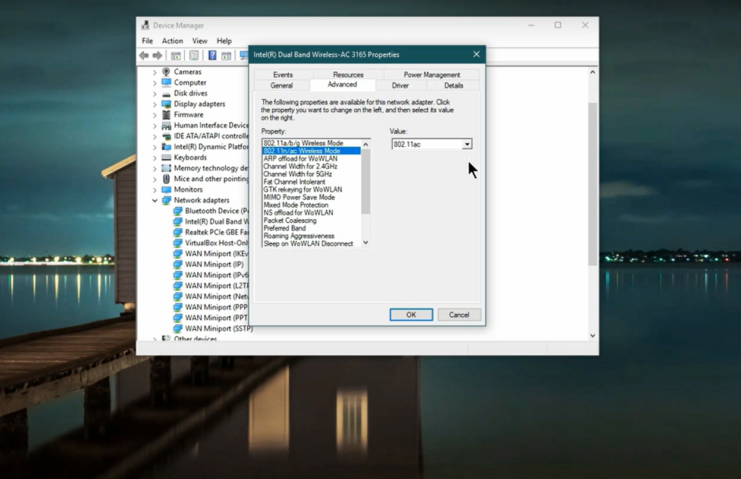The image size is (741, 479).
Task: Open the View menu
Action: (x=199, y=41)
